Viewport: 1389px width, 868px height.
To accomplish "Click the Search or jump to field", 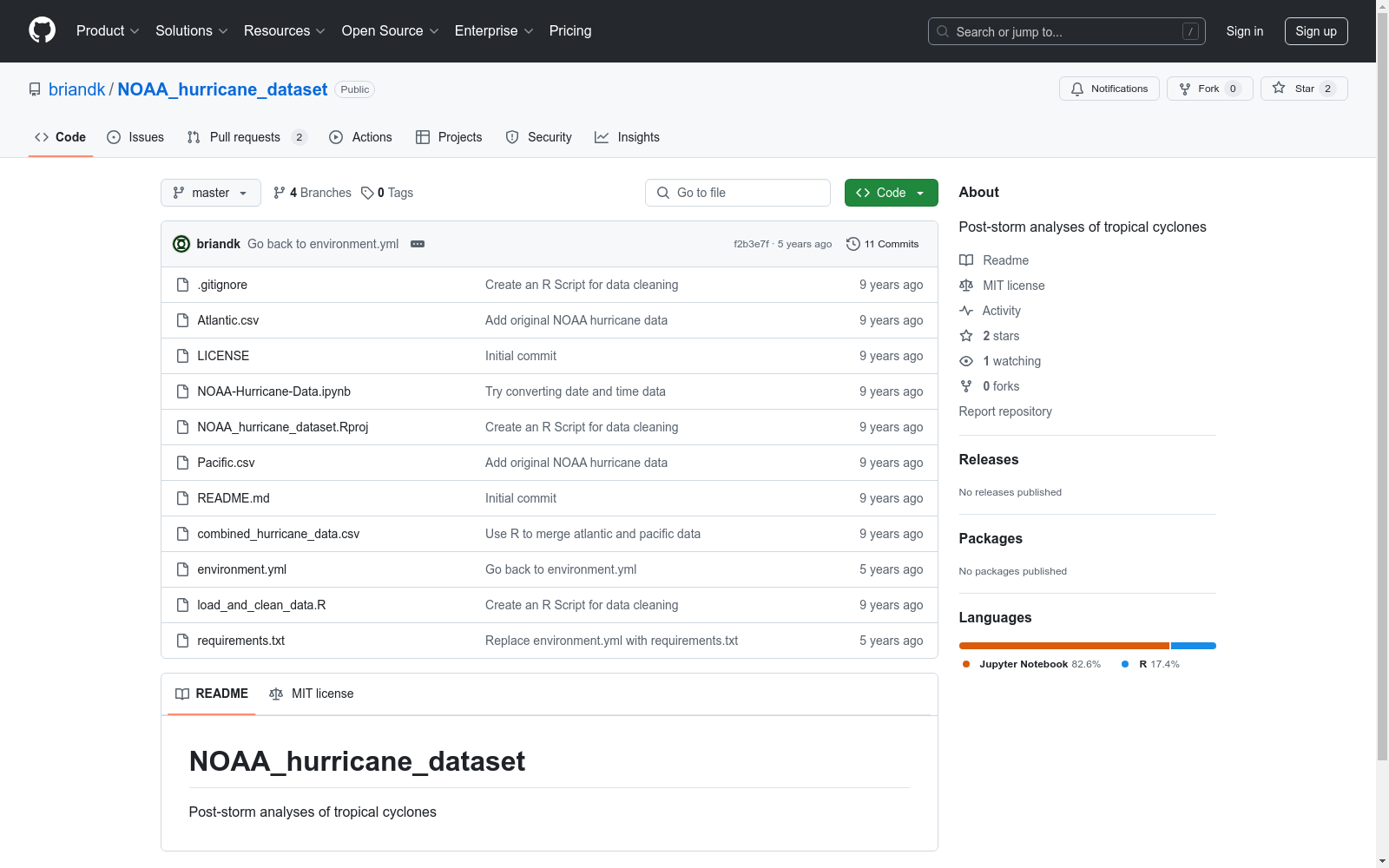I will click(x=1067, y=31).
